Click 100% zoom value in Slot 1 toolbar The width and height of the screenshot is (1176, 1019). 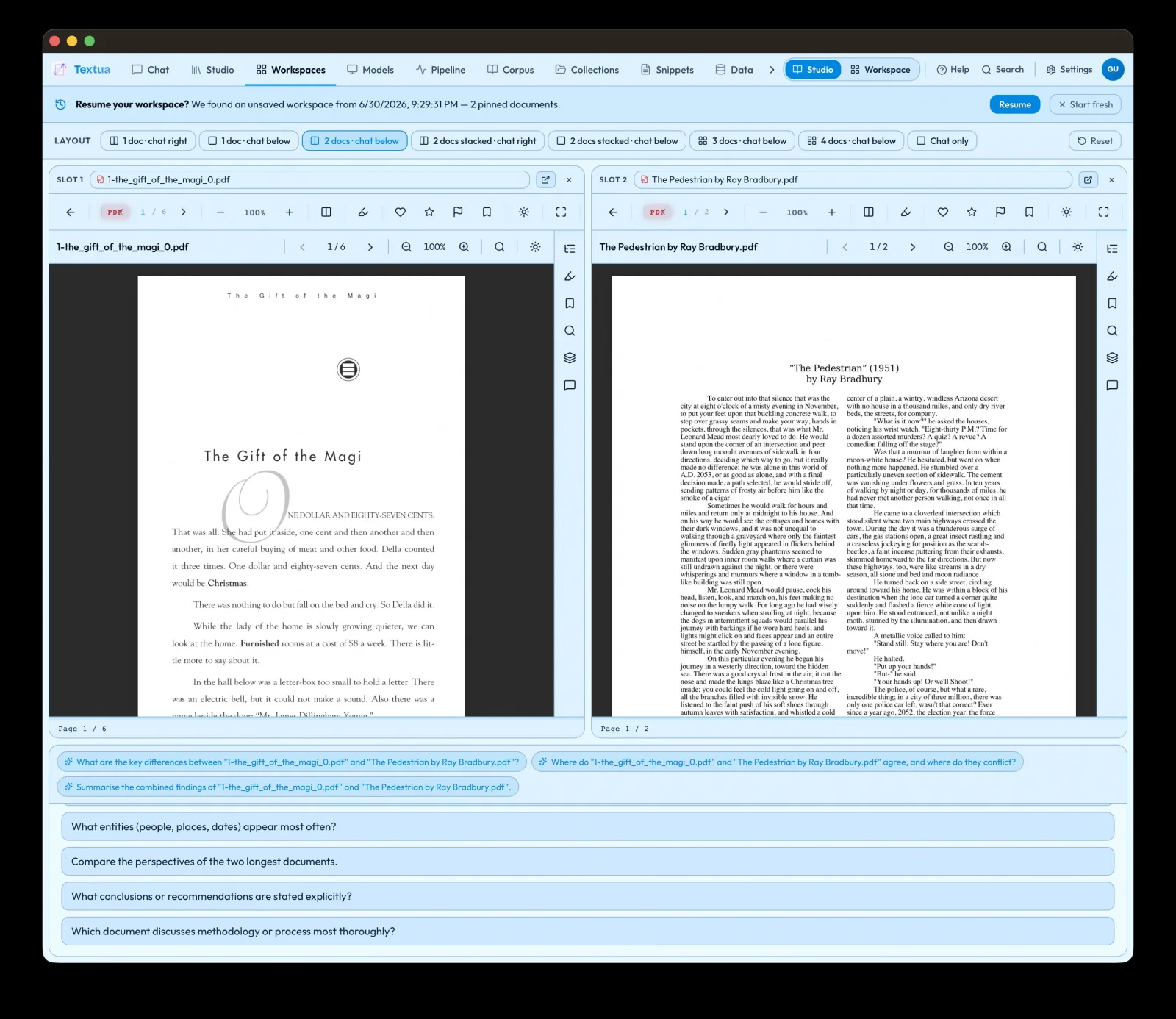[254, 212]
